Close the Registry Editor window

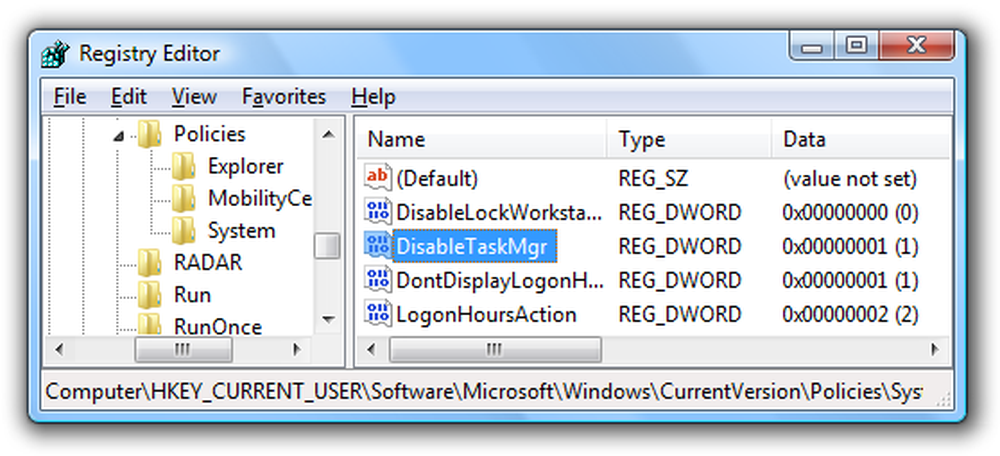point(916,46)
